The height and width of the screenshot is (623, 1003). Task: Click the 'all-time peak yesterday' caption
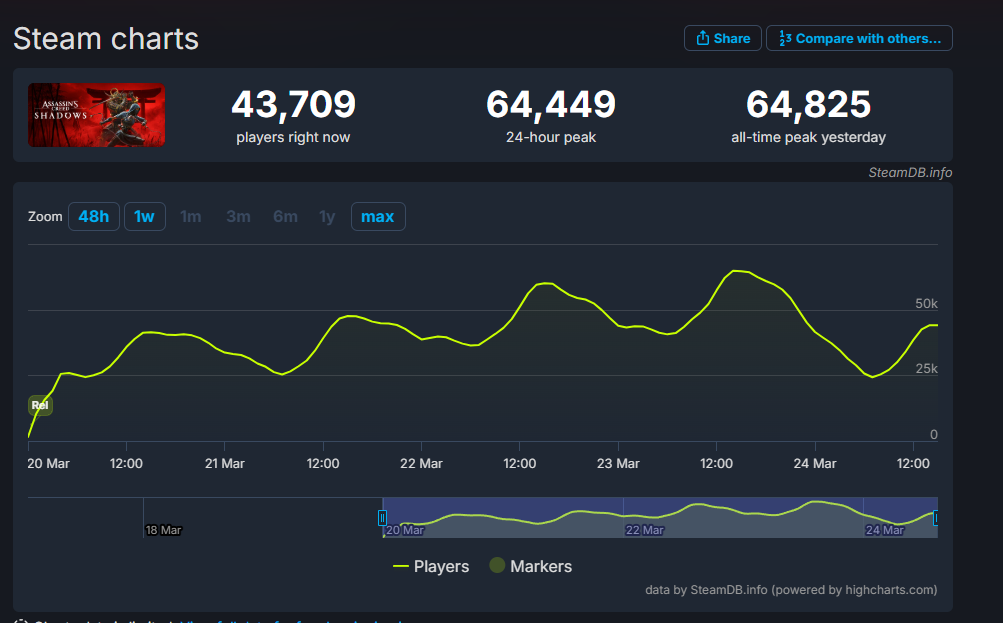(809, 138)
